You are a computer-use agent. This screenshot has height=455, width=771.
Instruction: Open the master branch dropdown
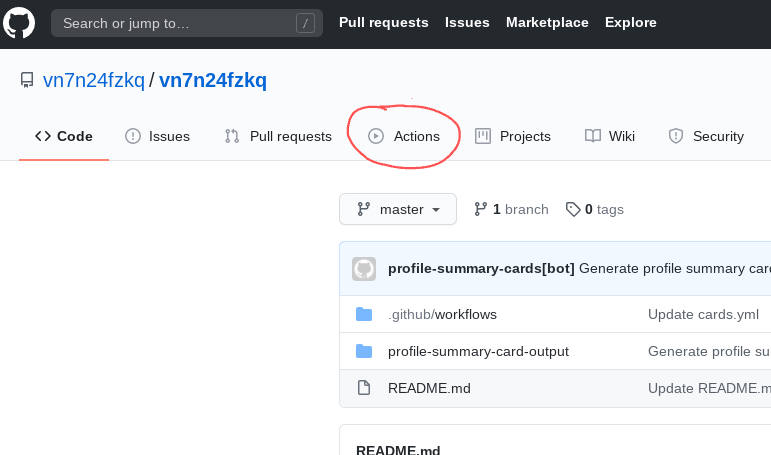click(x=398, y=209)
